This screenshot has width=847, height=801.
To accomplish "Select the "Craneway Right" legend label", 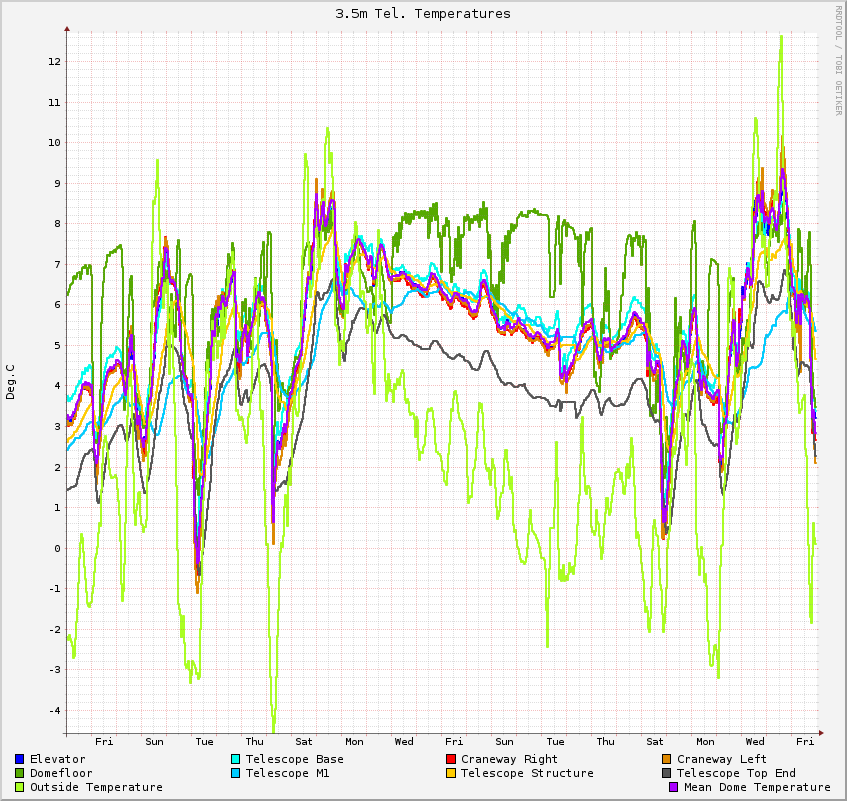I will tap(509, 759).
